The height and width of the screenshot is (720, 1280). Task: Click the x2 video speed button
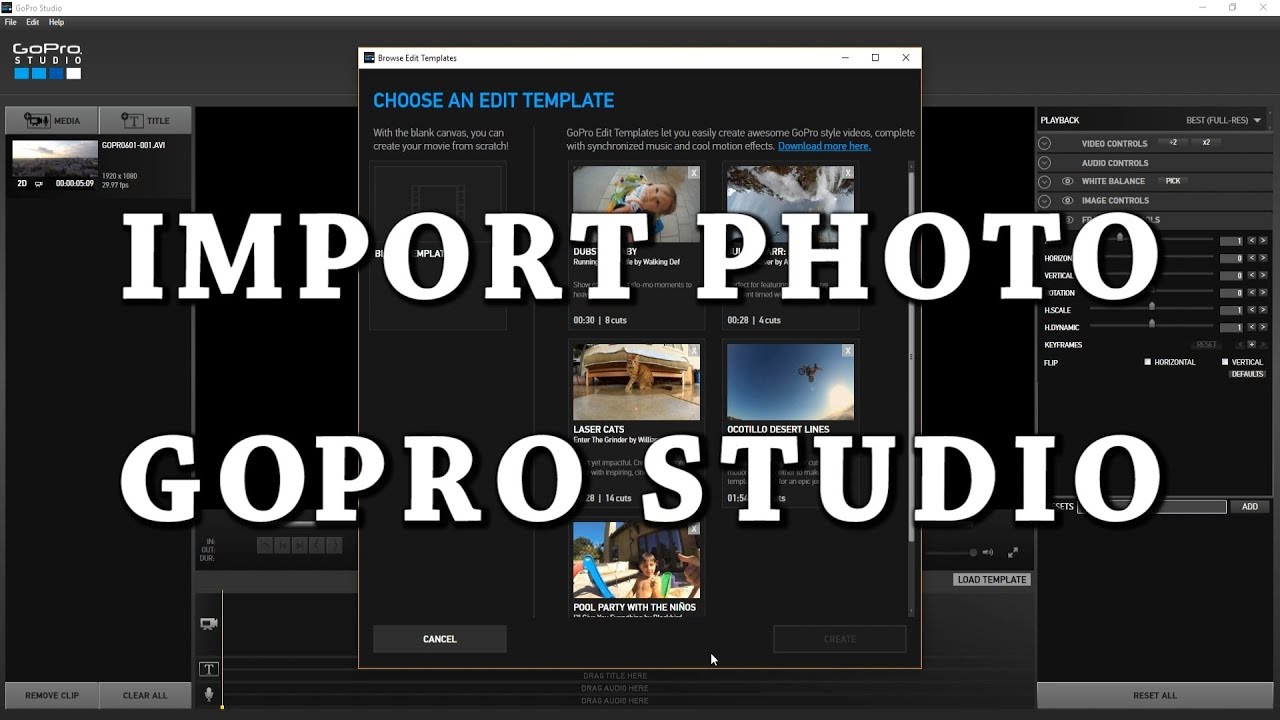point(1206,142)
